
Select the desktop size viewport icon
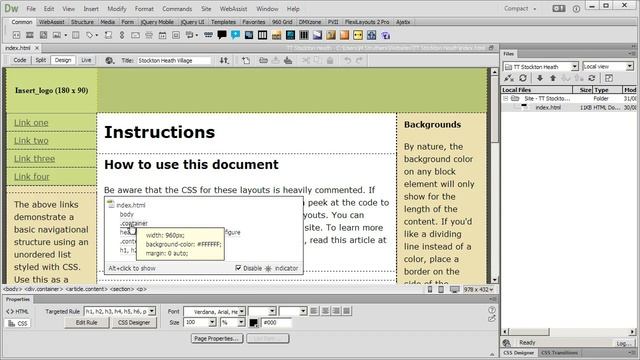454,289
